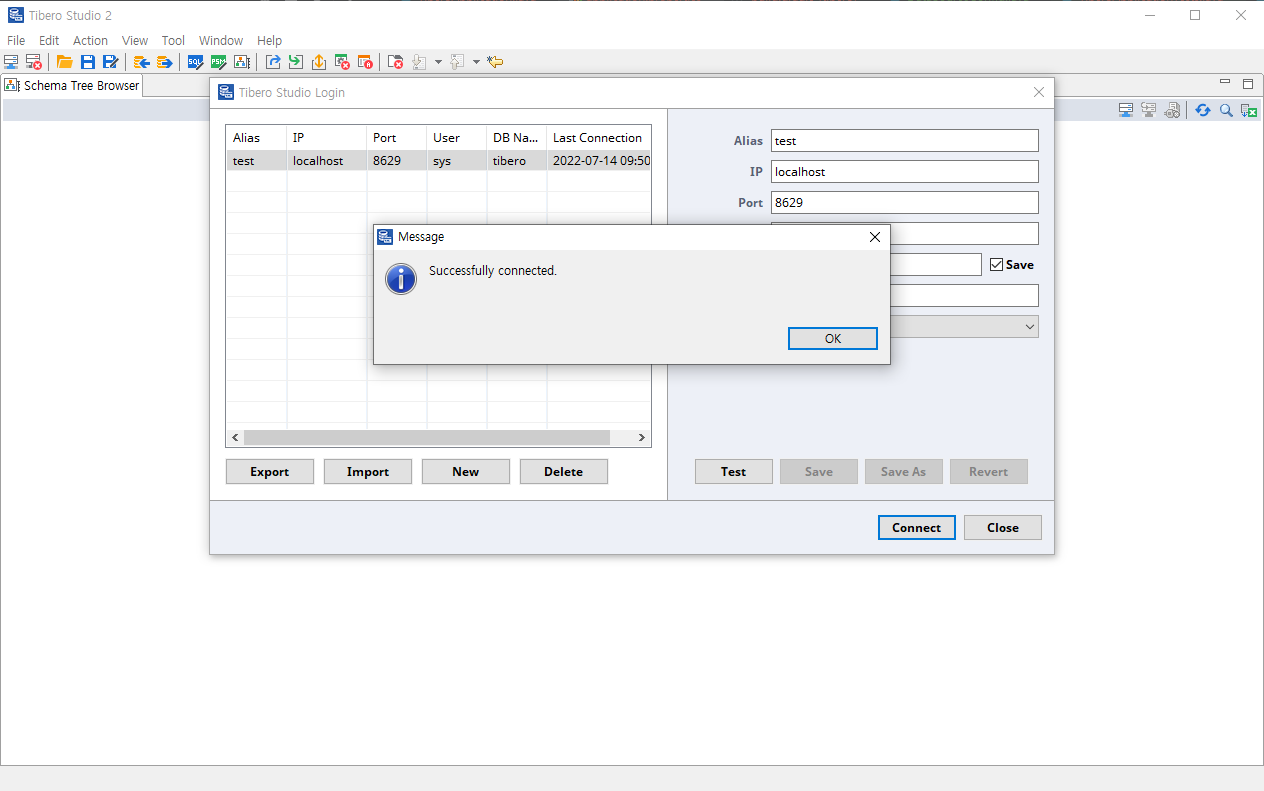Open the green PSM editor icon
This screenshot has height=791, width=1264.
click(x=219, y=62)
